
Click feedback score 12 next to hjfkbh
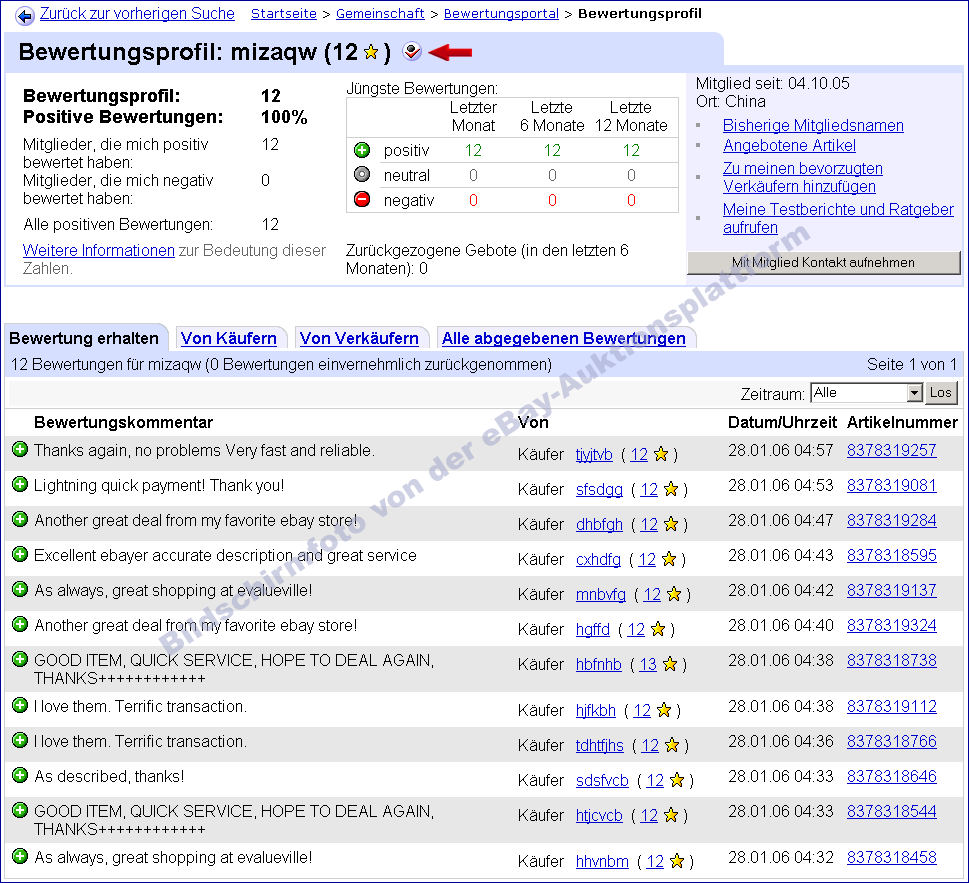(642, 711)
